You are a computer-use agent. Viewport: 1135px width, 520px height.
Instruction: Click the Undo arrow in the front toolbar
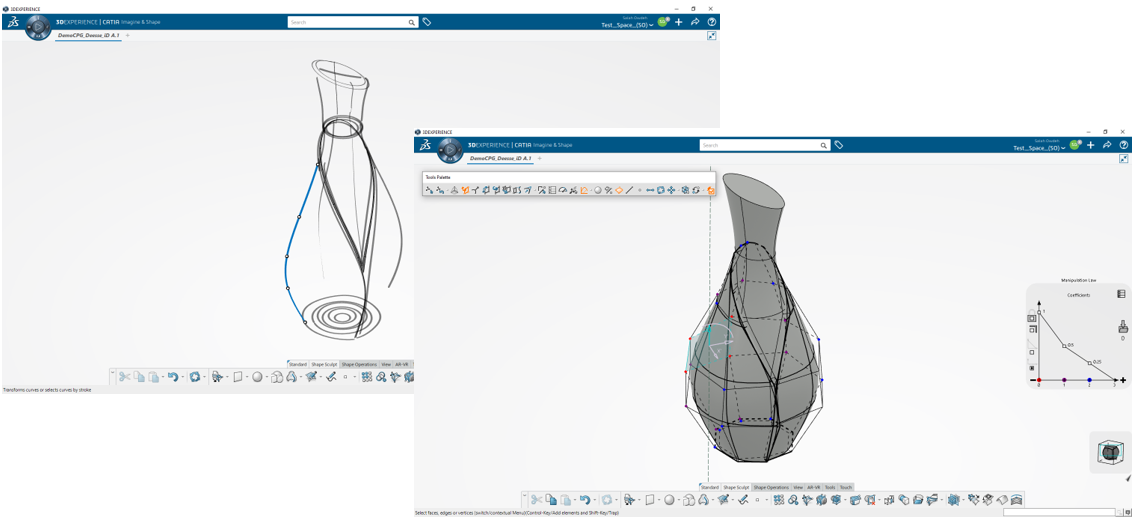click(x=585, y=500)
